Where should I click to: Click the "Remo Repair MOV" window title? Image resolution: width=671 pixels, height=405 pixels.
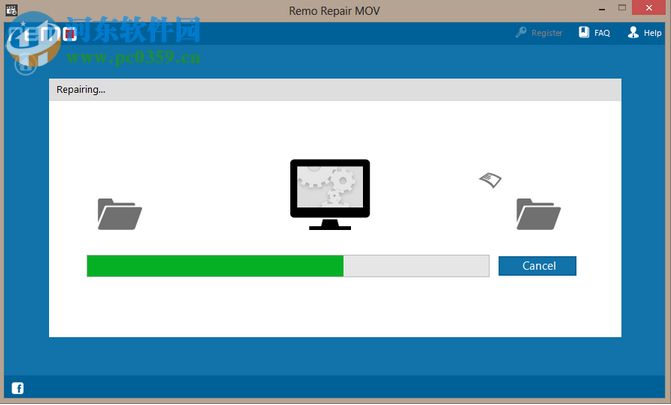click(x=334, y=11)
